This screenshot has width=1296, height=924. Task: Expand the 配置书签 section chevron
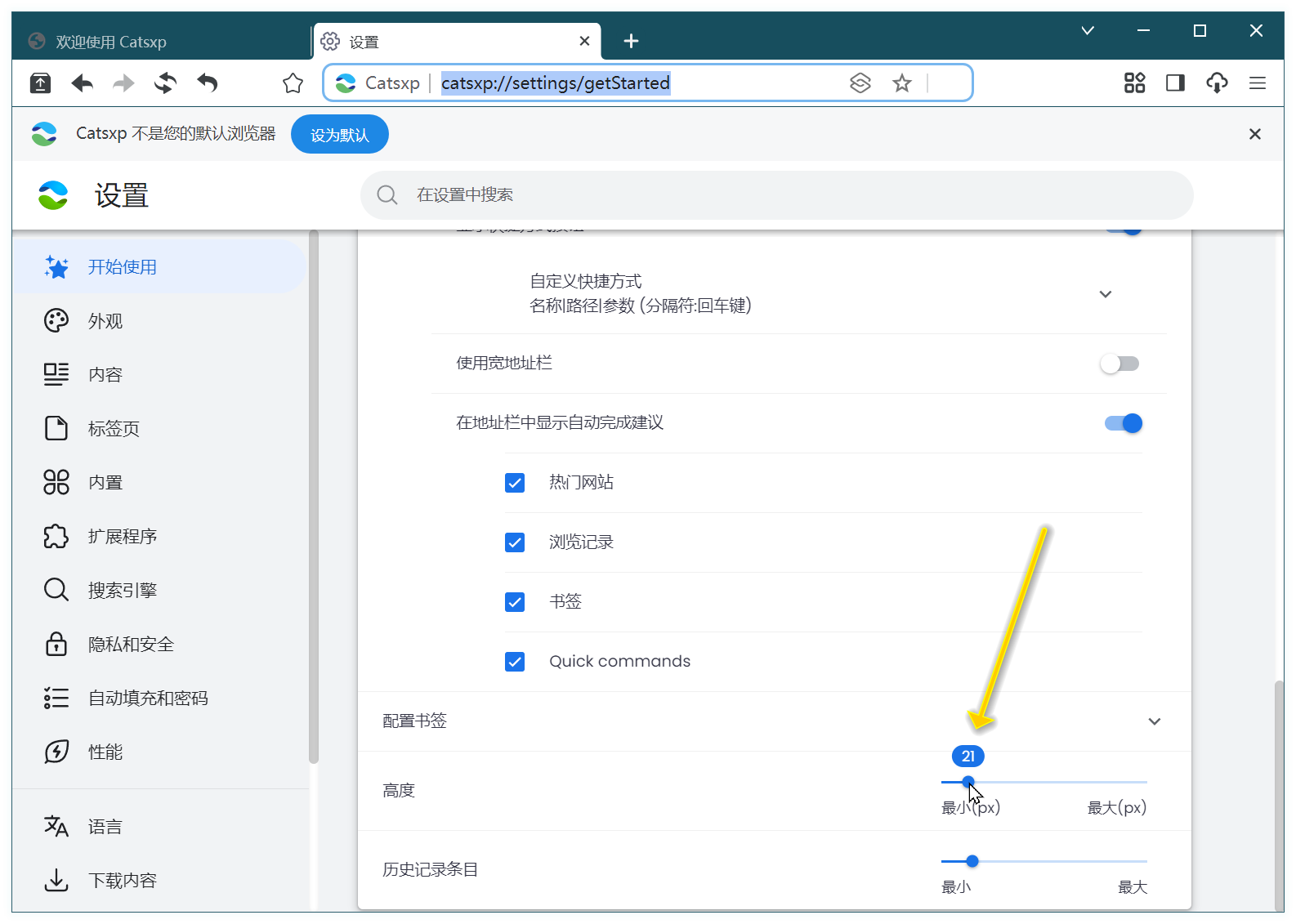(x=1155, y=721)
